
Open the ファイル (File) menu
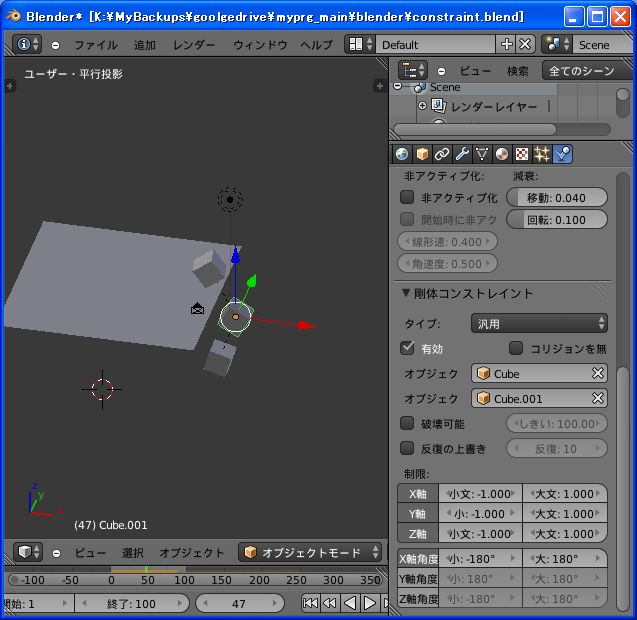95,45
